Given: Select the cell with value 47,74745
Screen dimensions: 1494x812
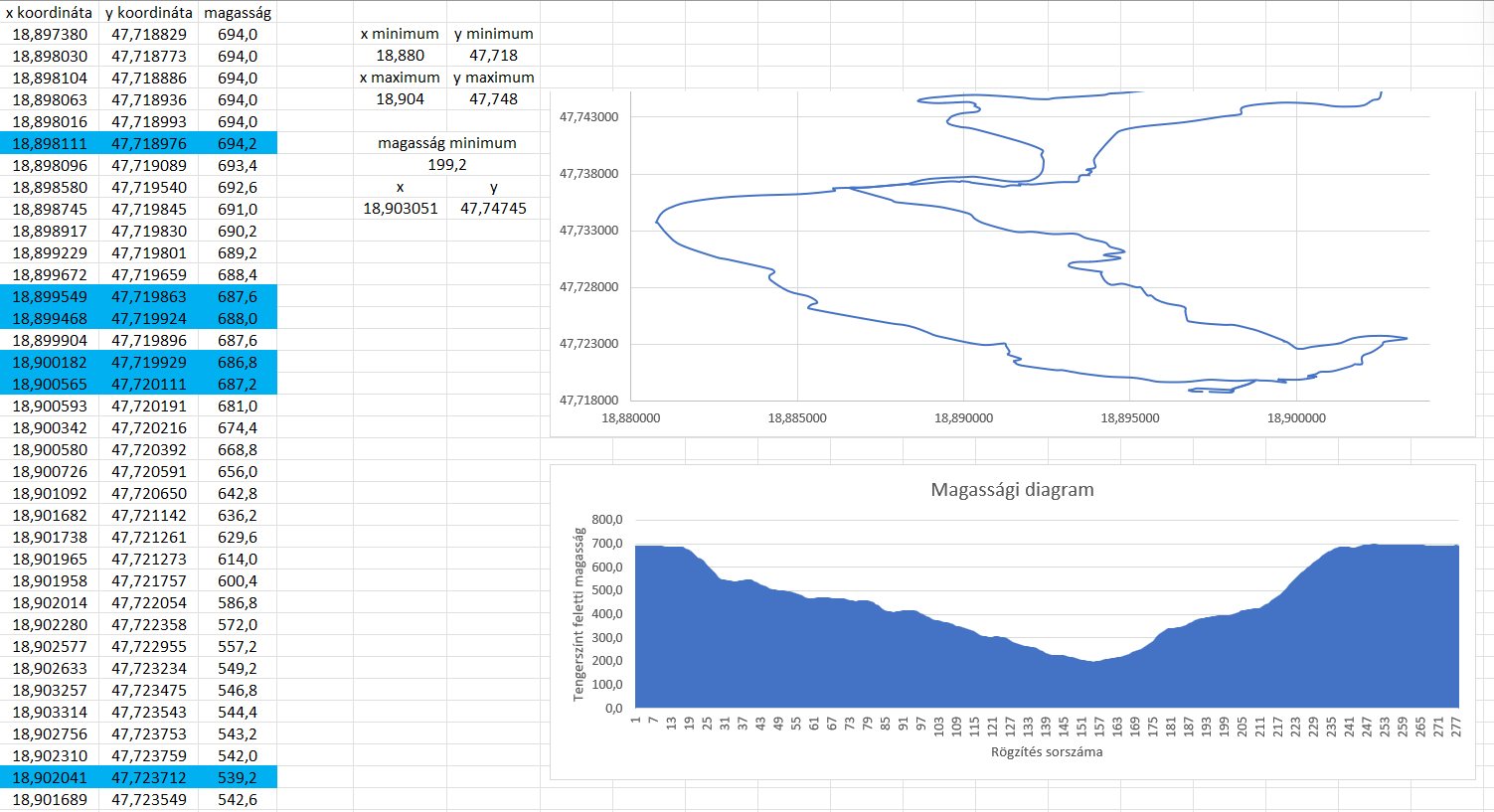Looking at the screenshot, I should point(493,209).
